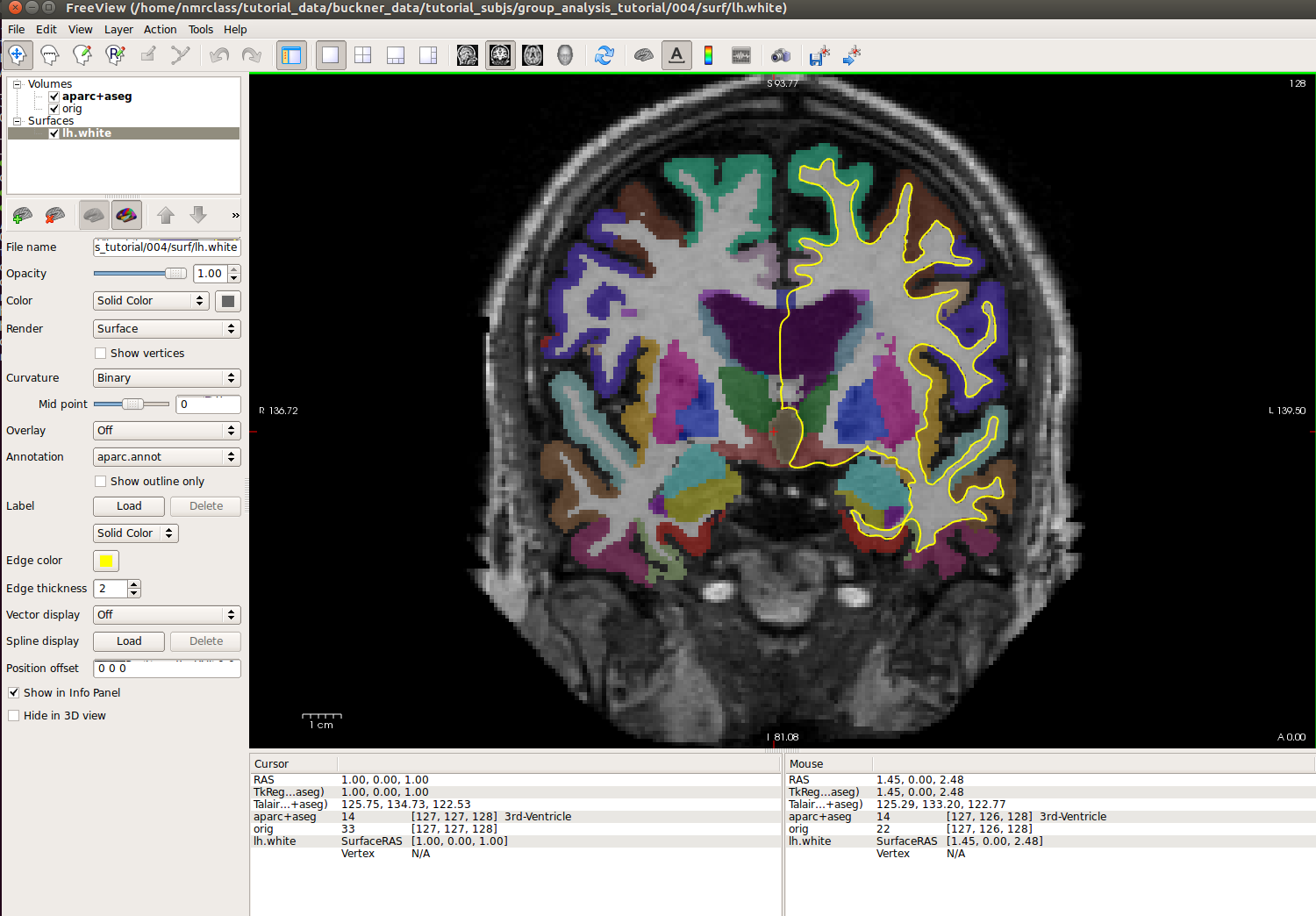
Task: Click the reset view refresh icon
Action: (604, 56)
